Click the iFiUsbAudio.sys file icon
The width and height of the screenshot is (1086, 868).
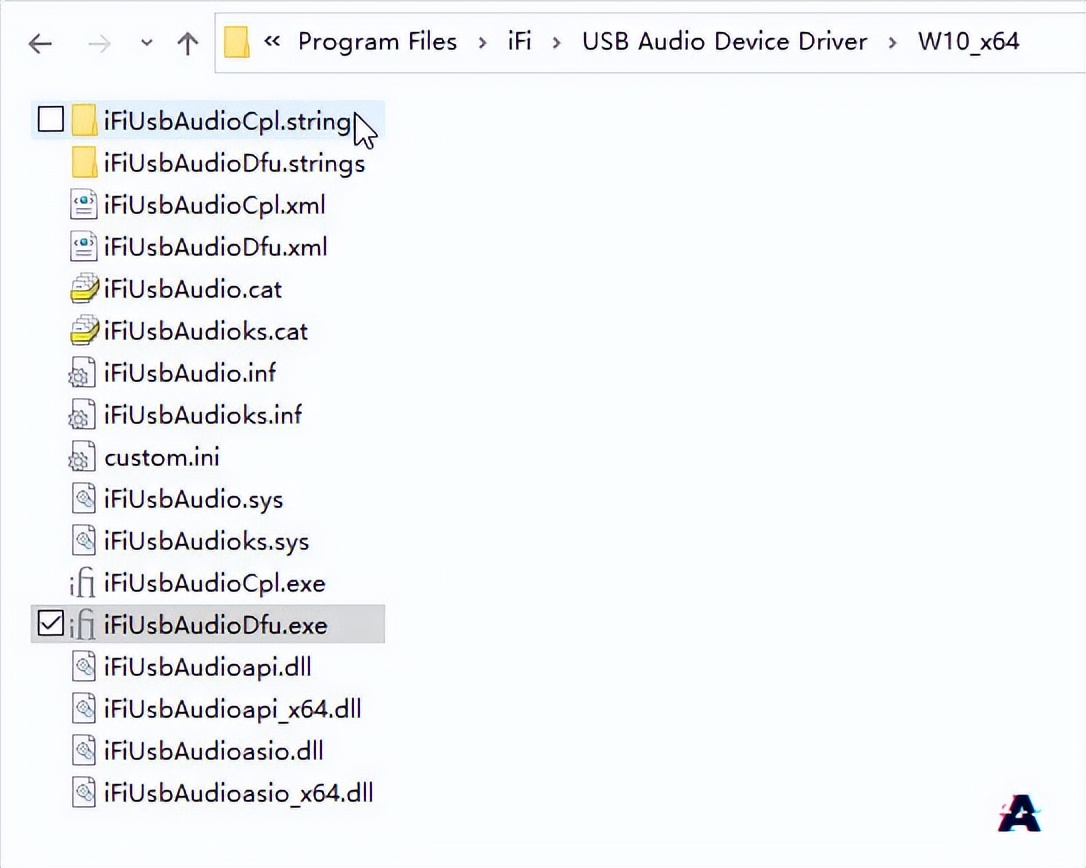(x=84, y=499)
